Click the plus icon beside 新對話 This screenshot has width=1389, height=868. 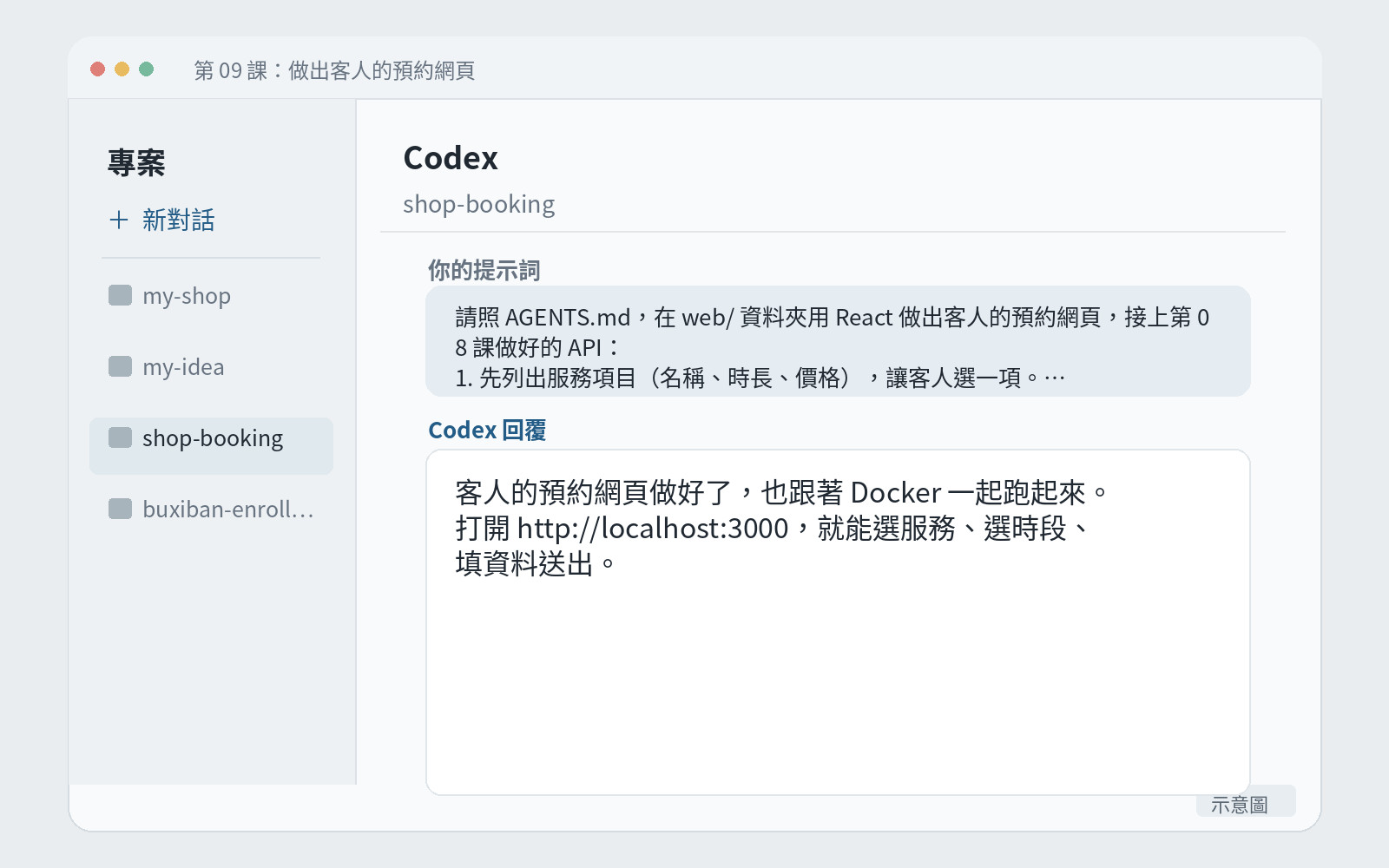119,220
